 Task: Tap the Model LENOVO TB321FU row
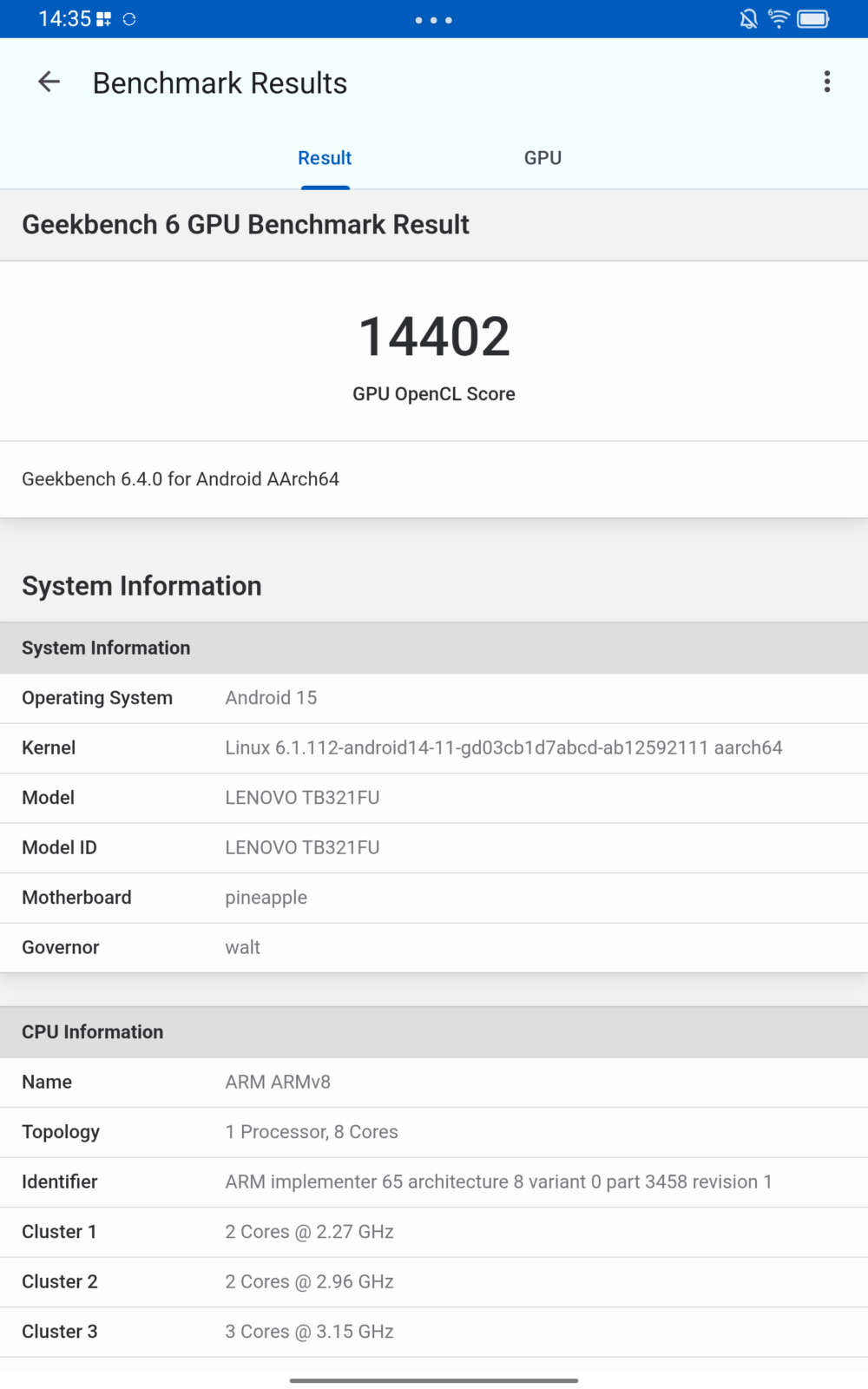coord(434,798)
